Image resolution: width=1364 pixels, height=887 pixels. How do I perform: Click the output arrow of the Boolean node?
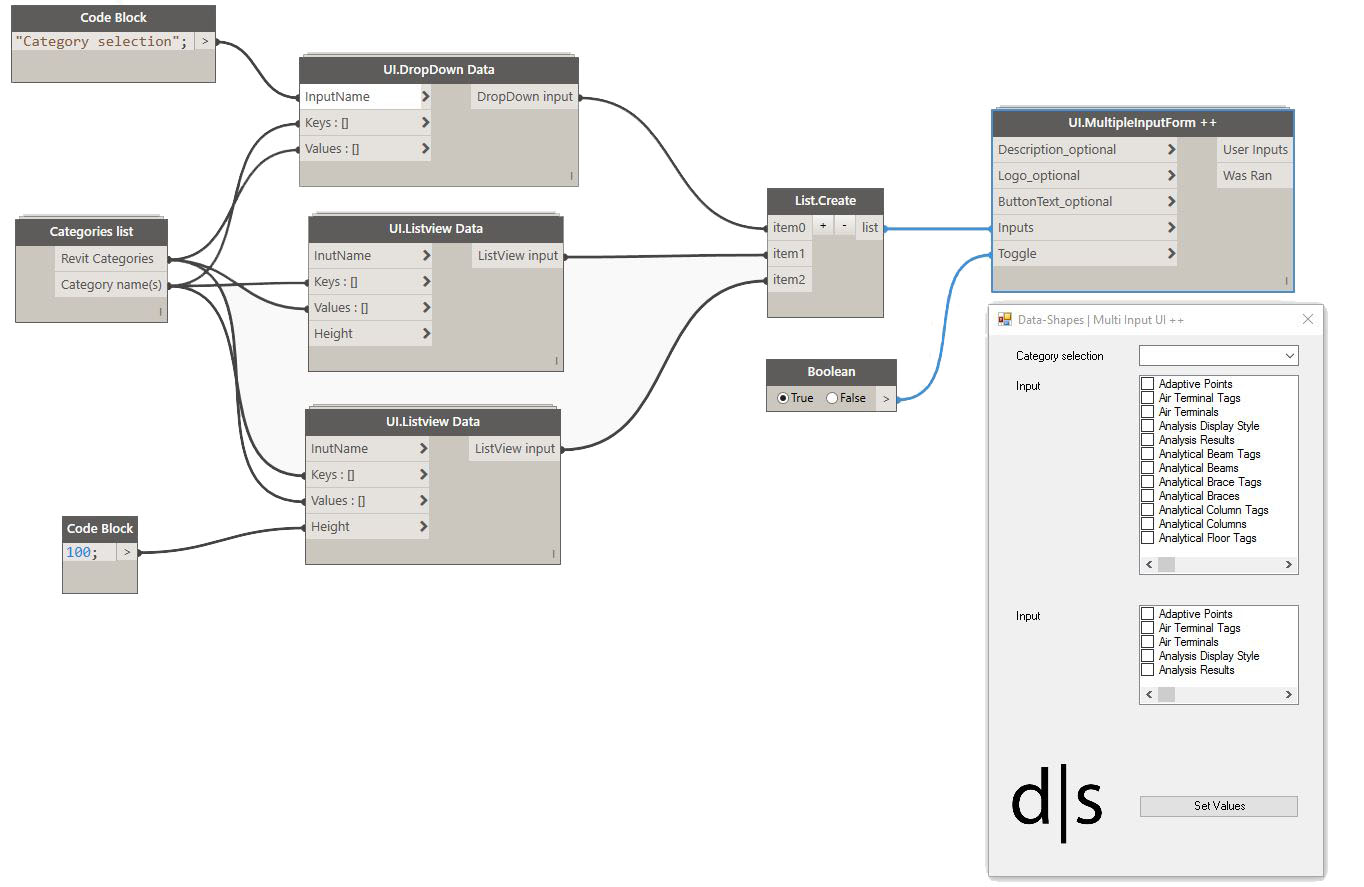click(x=886, y=398)
